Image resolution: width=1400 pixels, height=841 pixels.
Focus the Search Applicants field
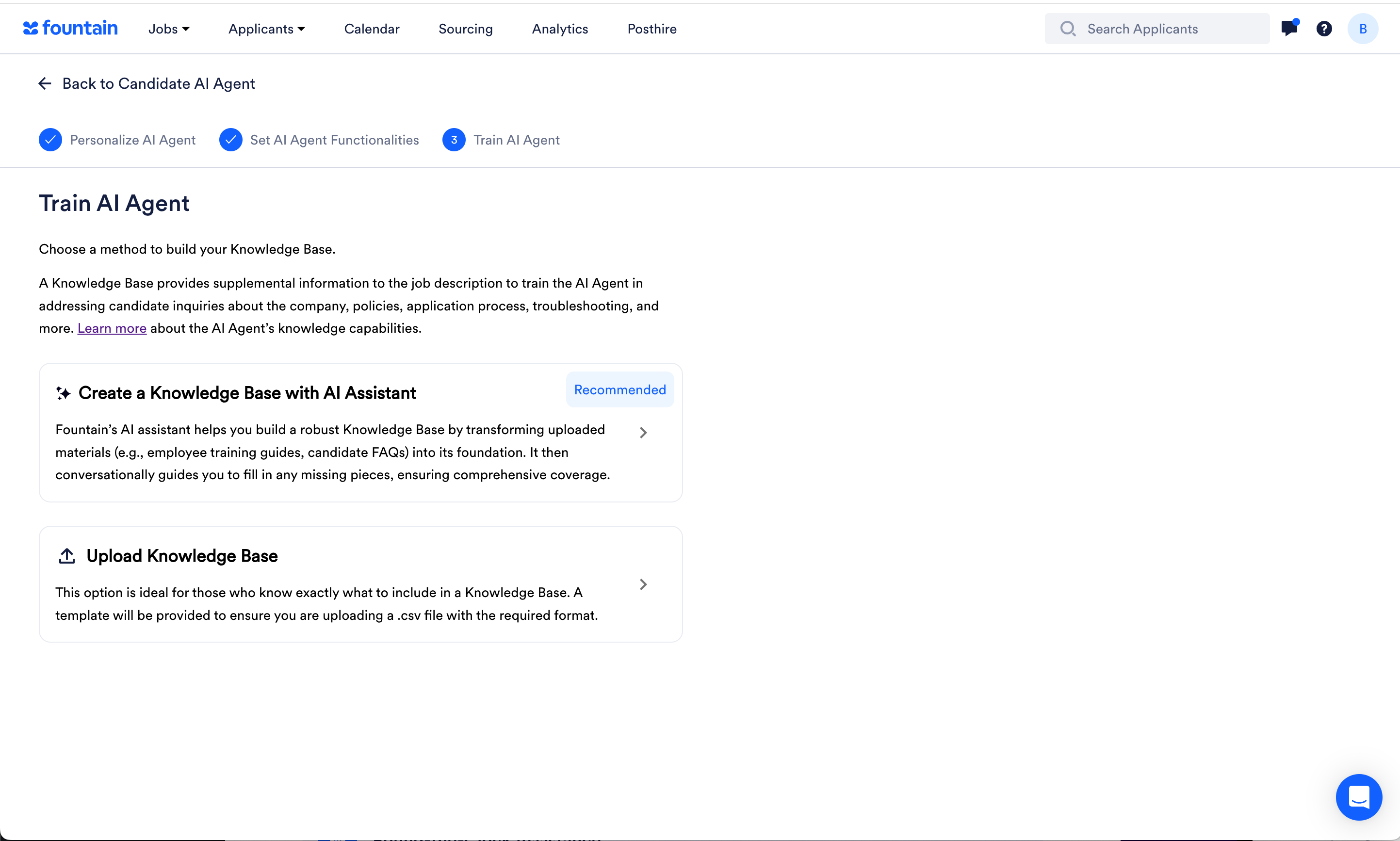[1157, 29]
